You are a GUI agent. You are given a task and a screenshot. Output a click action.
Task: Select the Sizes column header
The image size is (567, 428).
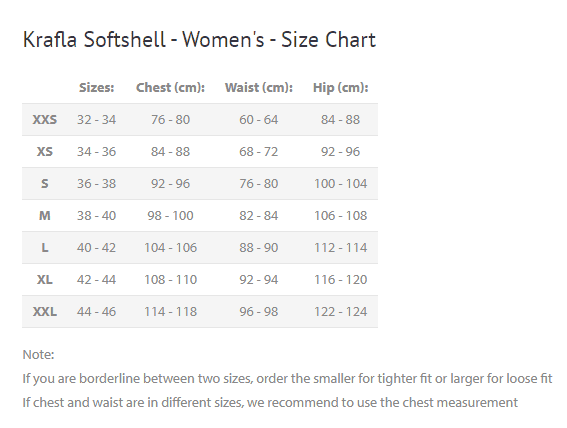pos(97,87)
